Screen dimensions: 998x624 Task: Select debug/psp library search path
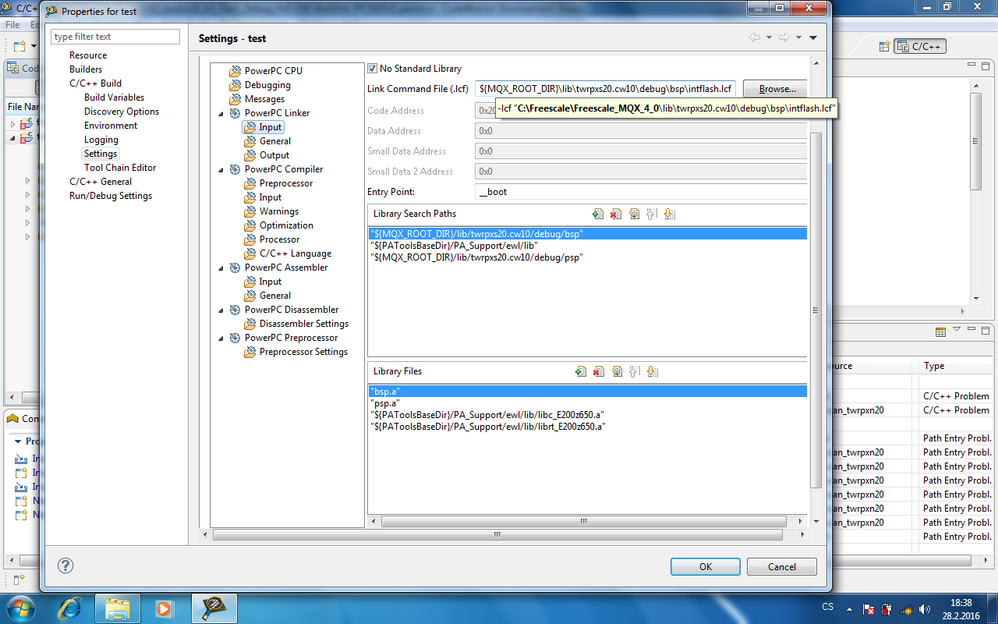click(476, 257)
